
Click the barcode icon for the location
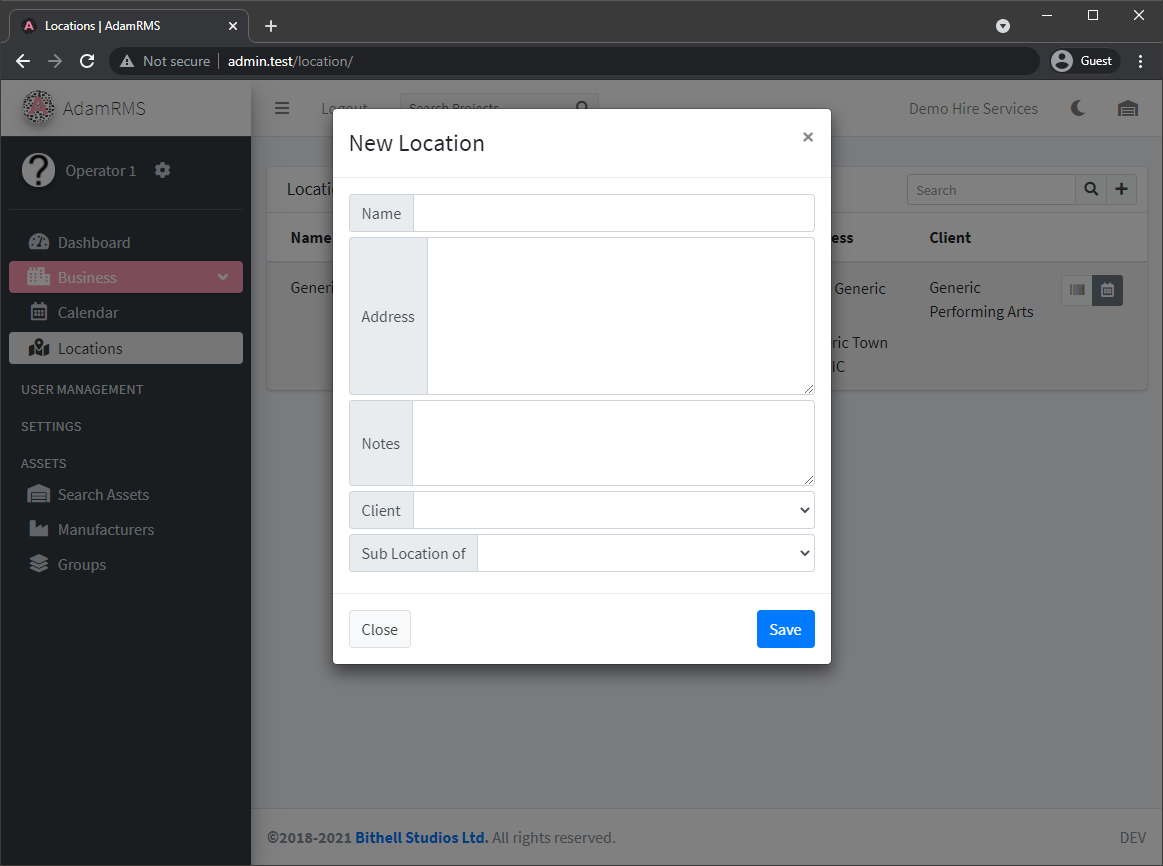(1077, 290)
